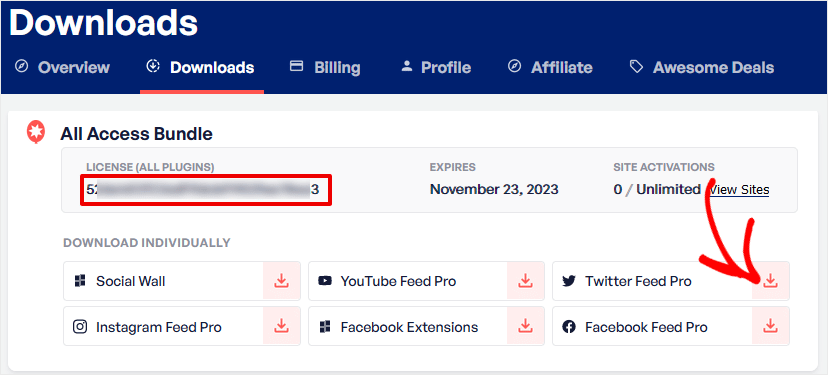Download YouTube Feed Pro plugin
The height and width of the screenshot is (375, 828).
tap(525, 281)
